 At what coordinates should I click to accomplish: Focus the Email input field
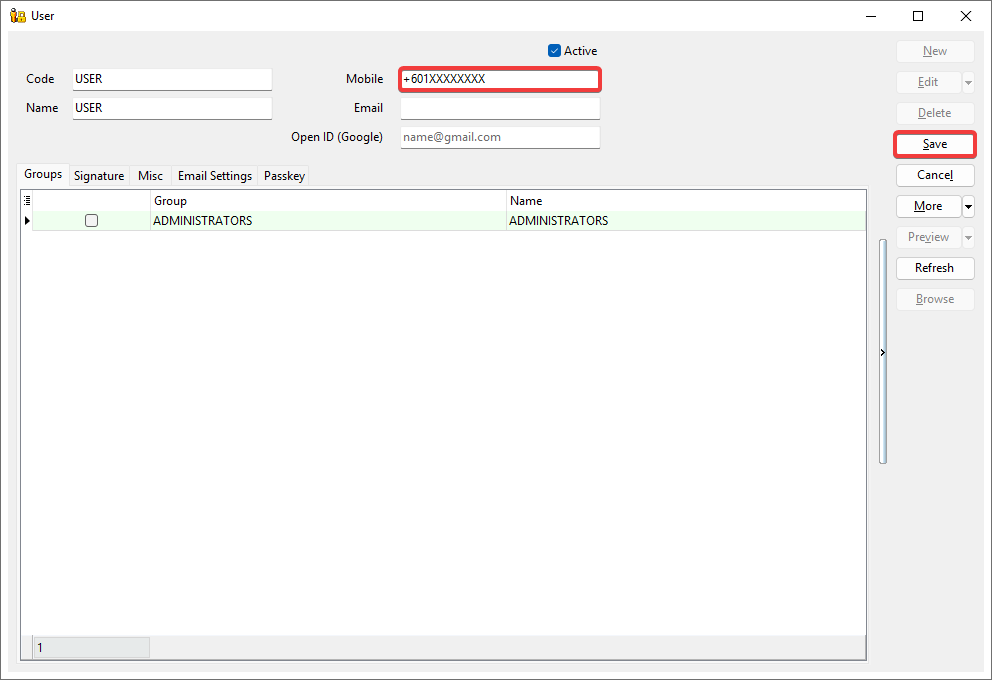click(500, 108)
